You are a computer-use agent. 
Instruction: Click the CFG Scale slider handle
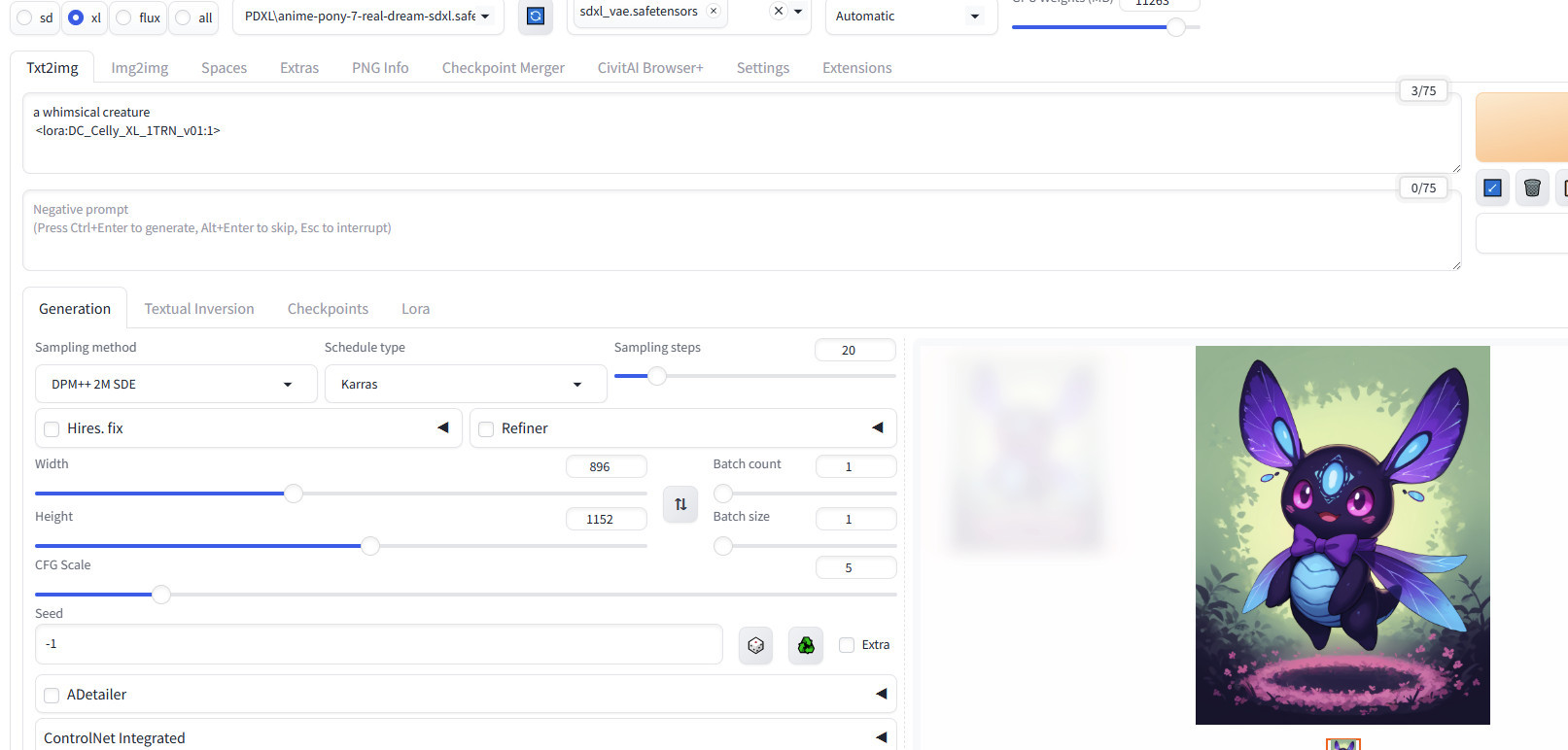point(161,595)
